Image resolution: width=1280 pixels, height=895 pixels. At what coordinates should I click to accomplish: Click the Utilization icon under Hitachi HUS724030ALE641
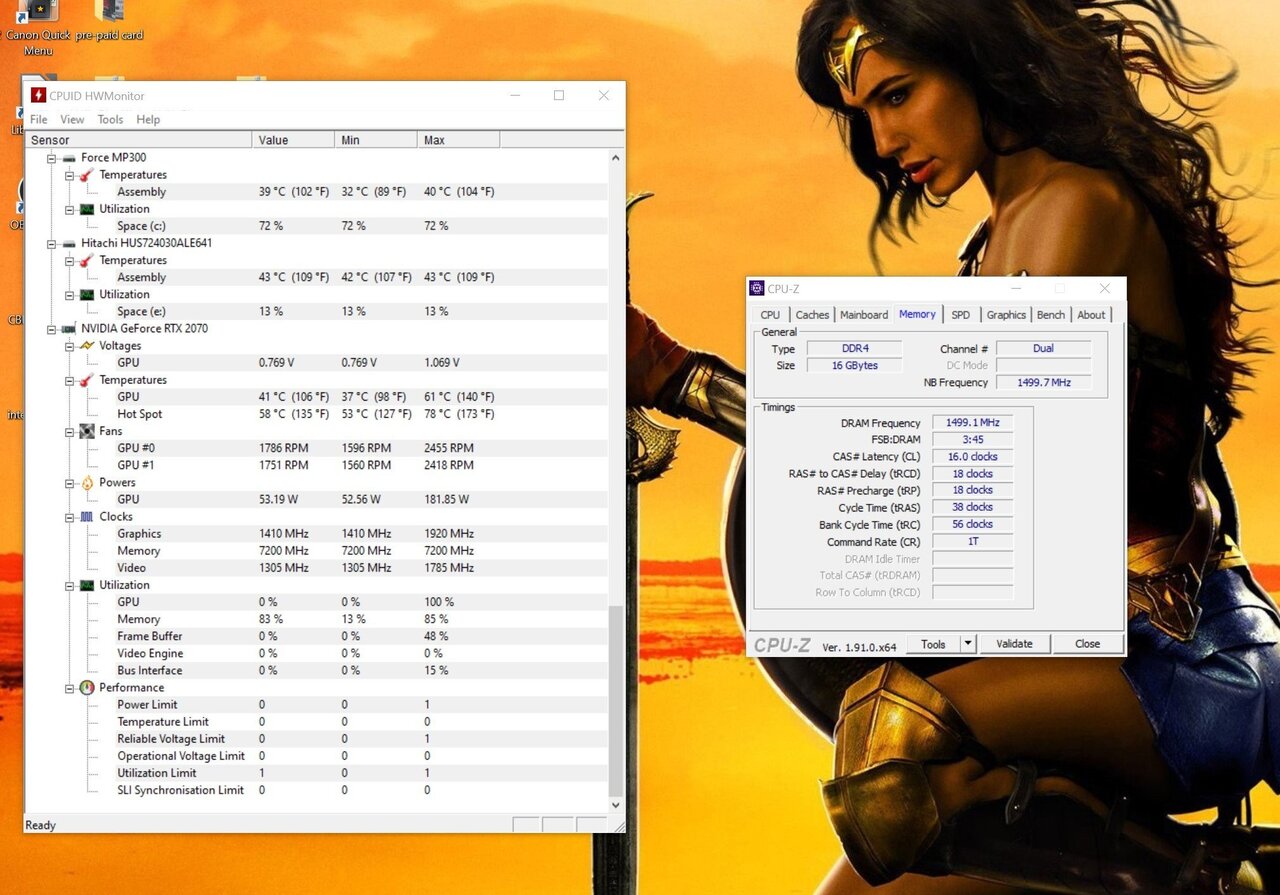point(88,294)
